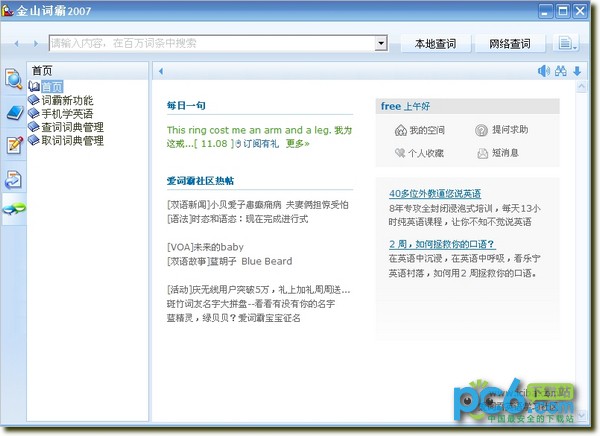Collapse the left panel via arrow

(161, 71)
